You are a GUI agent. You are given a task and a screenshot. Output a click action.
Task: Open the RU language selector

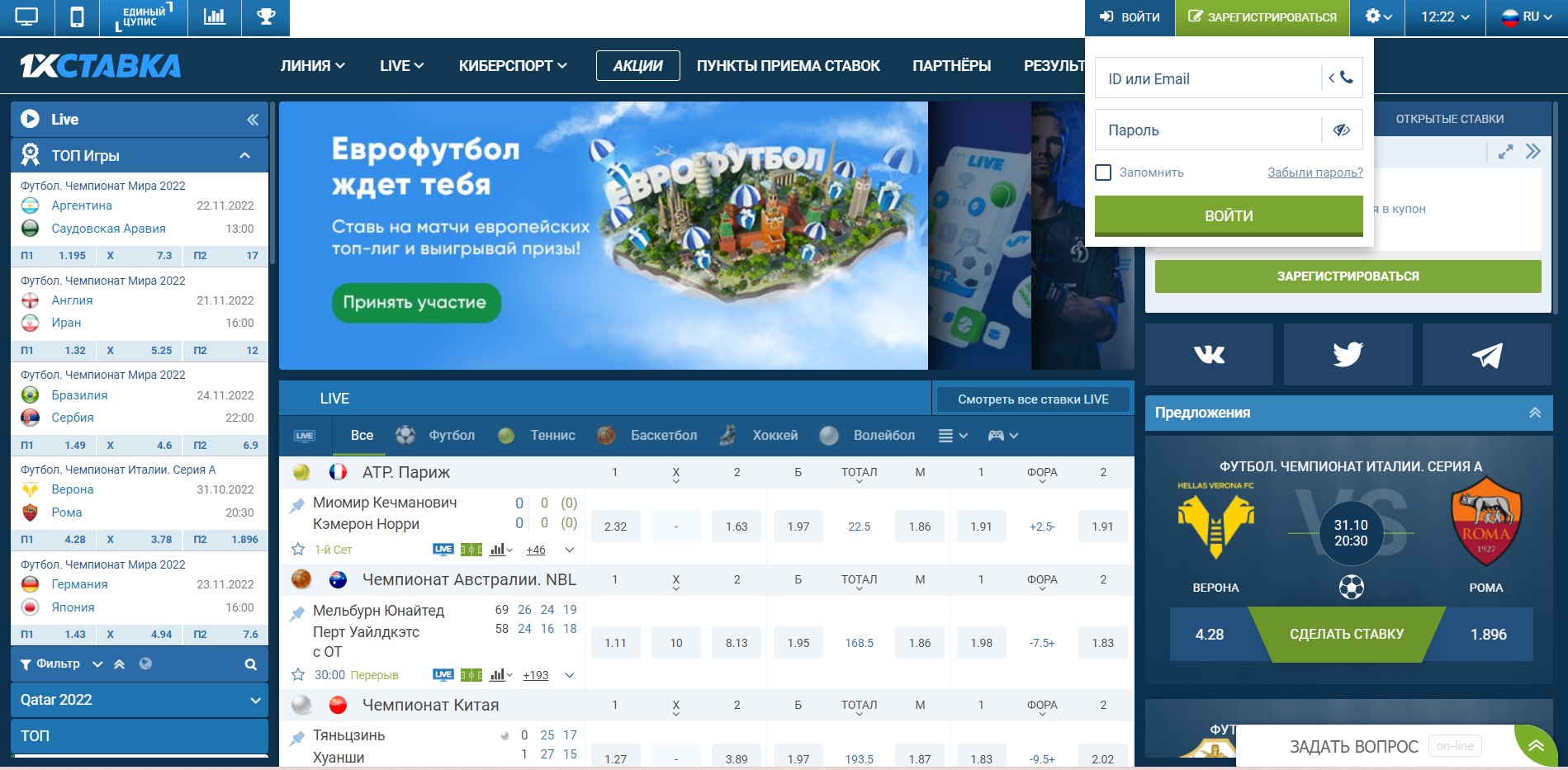coord(1527,17)
